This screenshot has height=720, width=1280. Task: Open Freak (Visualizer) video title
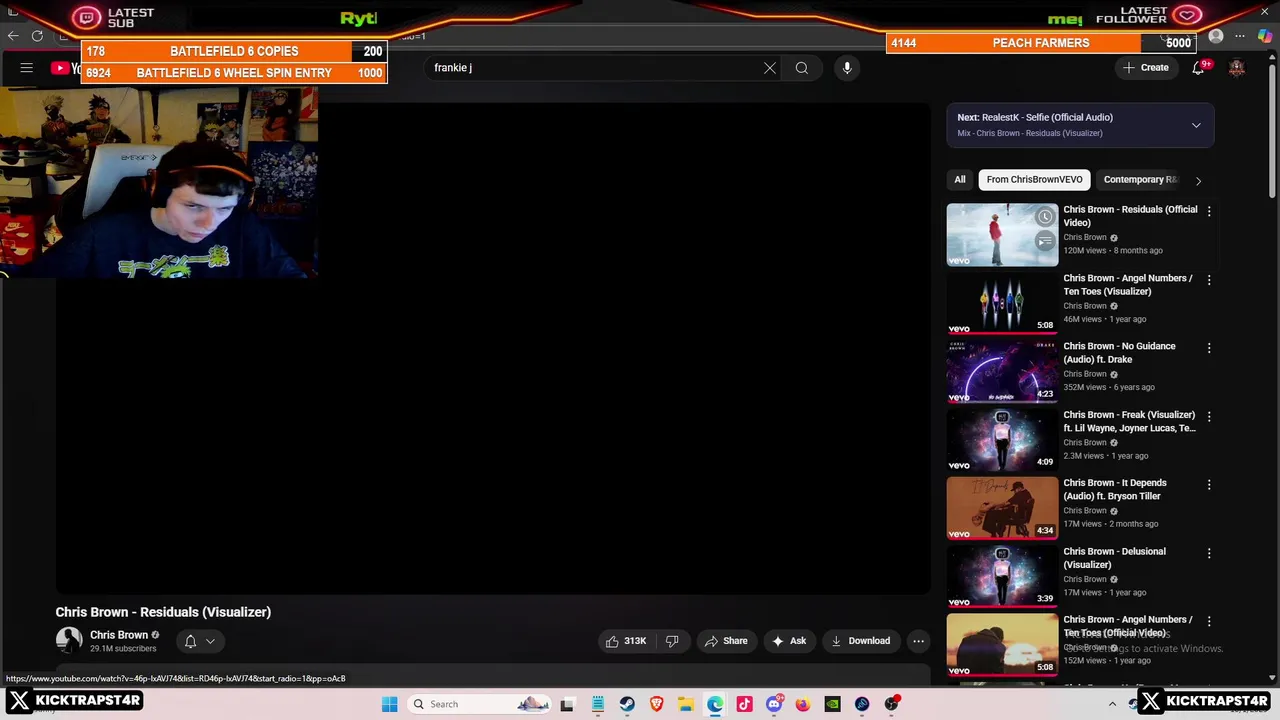pyautogui.click(x=1129, y=421)
